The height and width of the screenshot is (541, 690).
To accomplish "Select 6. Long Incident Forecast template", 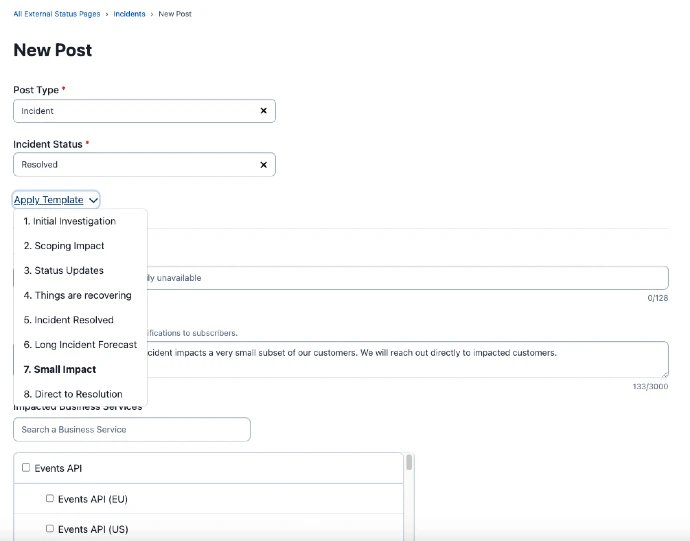I will tap(81, 345).
